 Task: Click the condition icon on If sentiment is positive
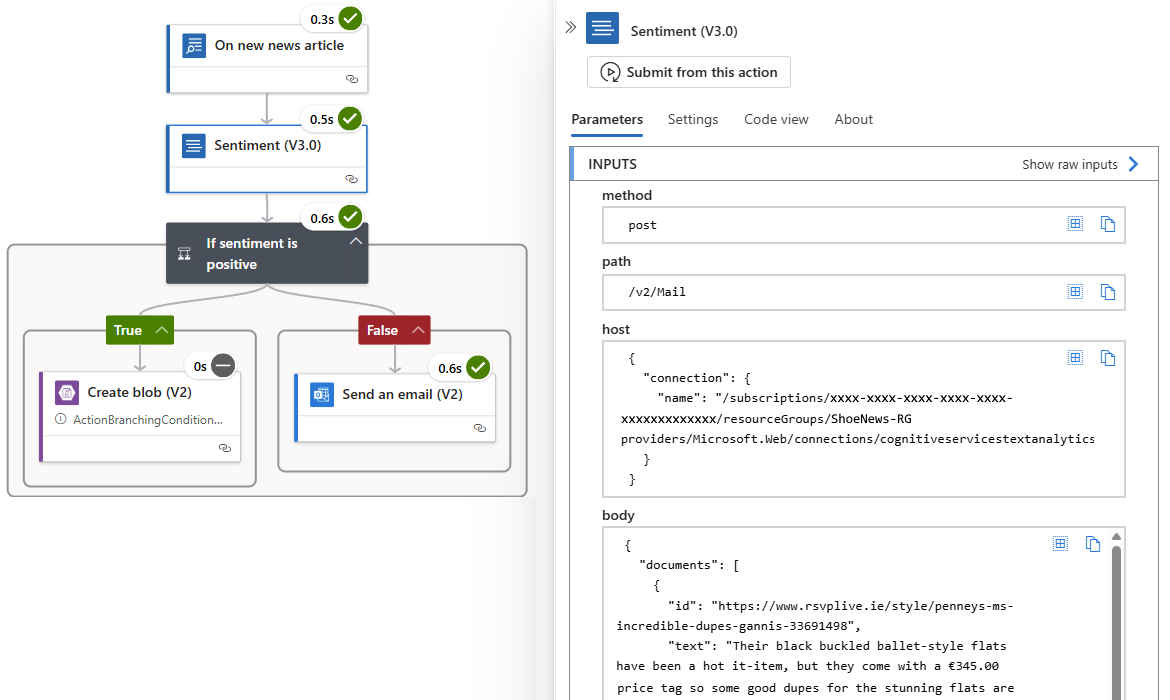pos(184,253)
